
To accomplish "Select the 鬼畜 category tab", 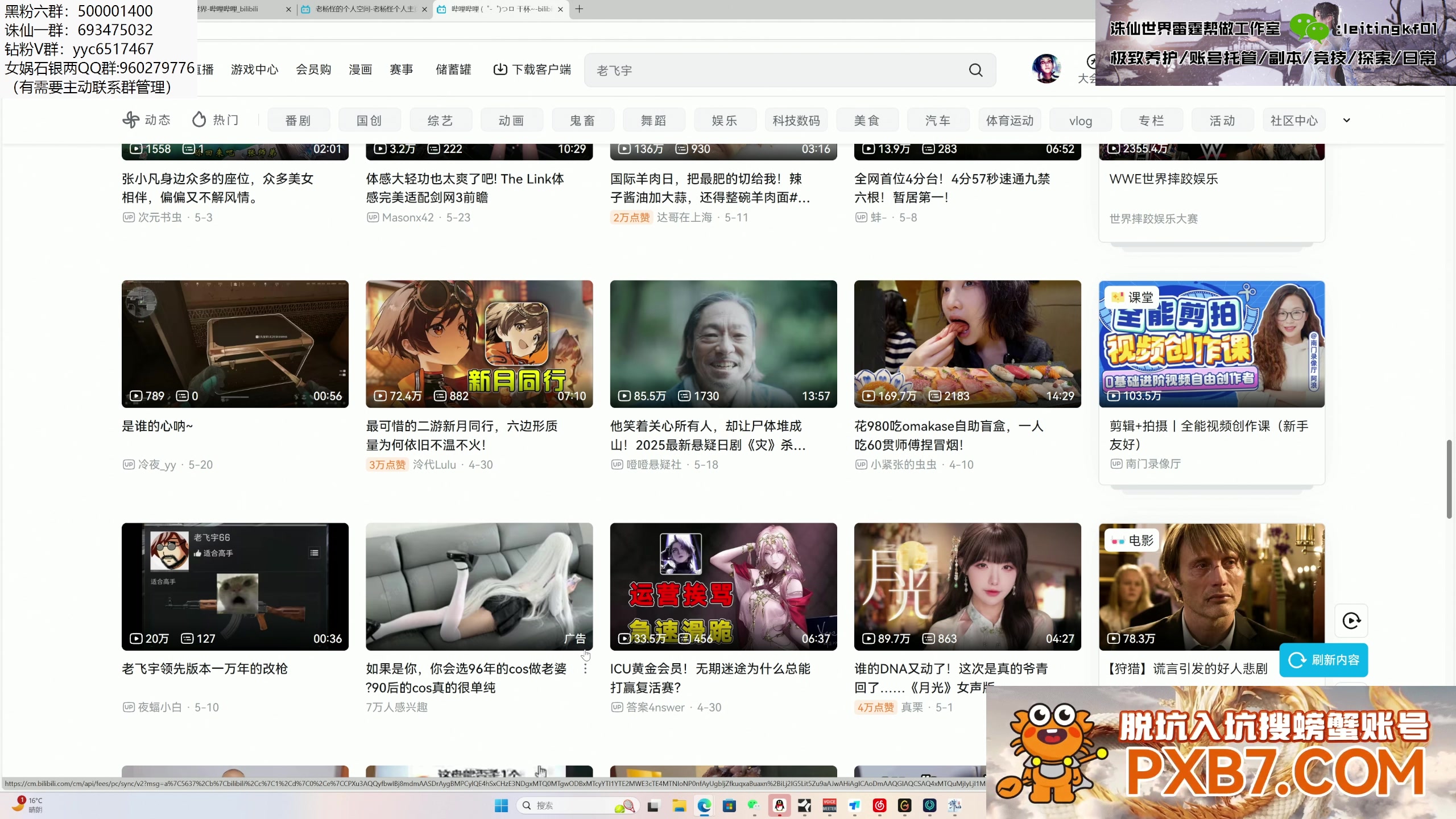I will pos(582,121).
